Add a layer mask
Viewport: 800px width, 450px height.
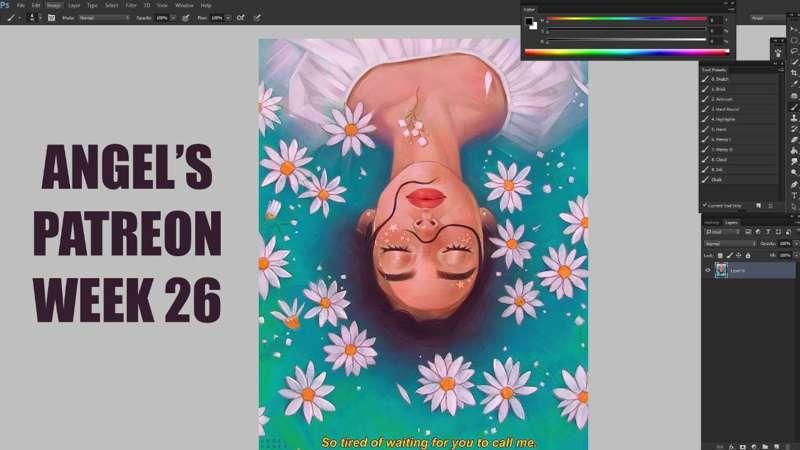(743, 447)
